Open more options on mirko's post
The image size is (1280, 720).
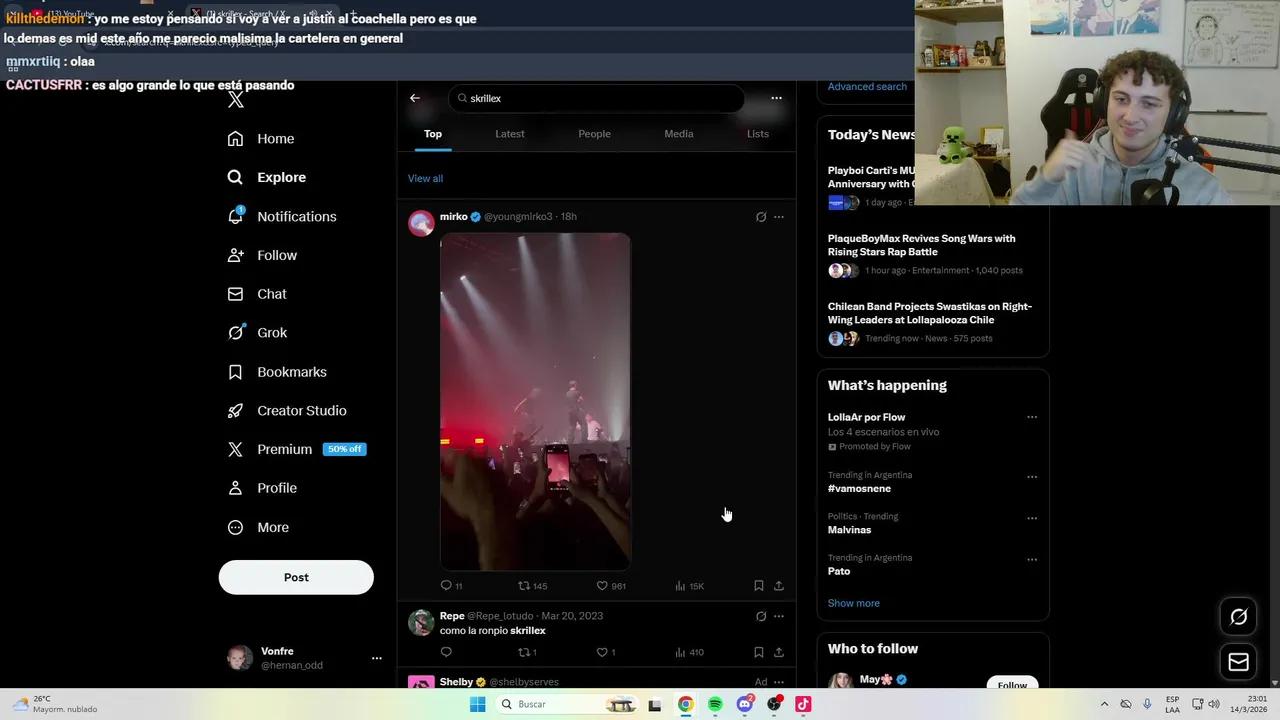(x=779, y=217)
